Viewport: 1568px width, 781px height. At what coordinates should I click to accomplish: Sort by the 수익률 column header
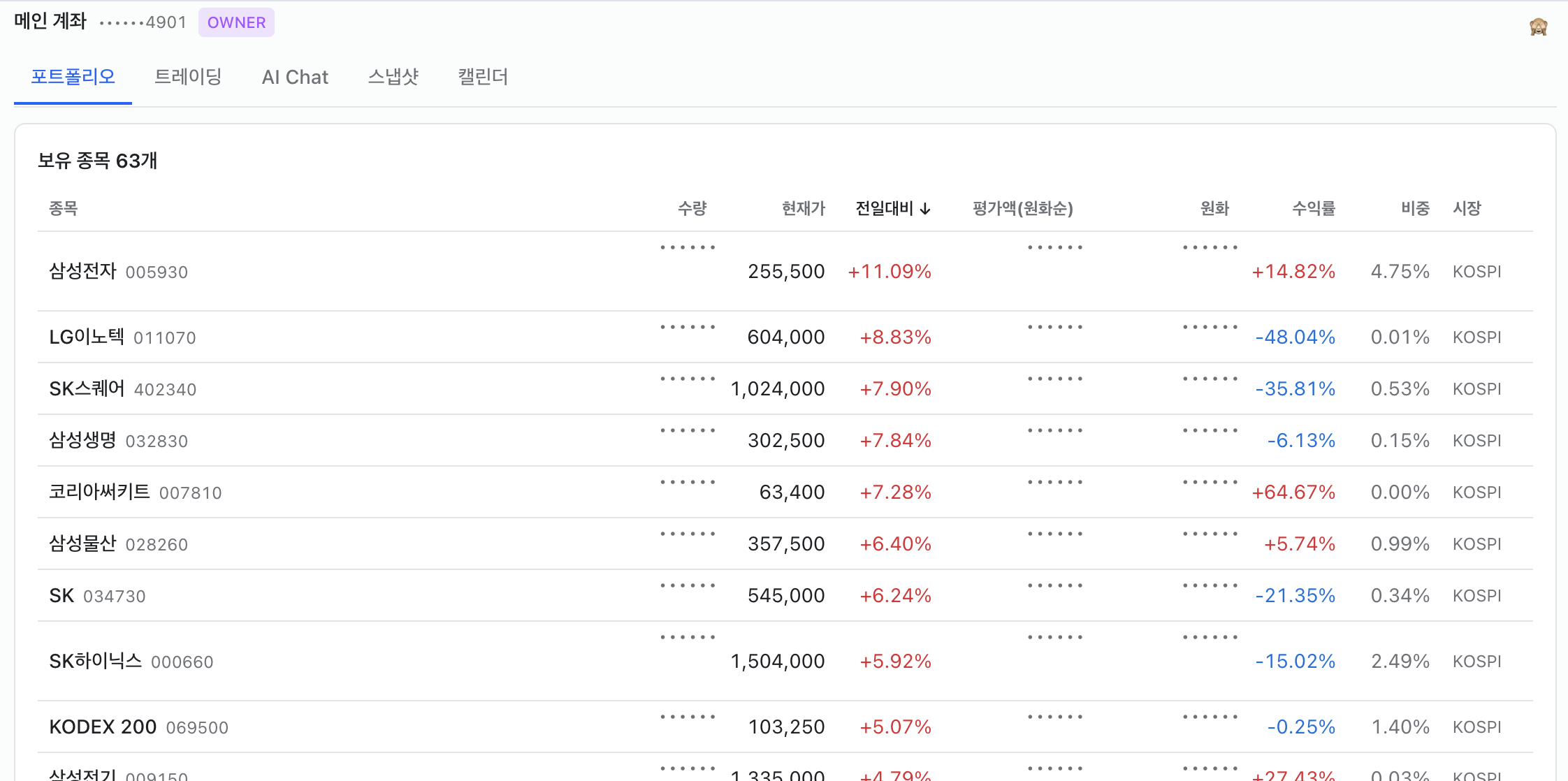pyautogui.click(x=1313, y=208)
